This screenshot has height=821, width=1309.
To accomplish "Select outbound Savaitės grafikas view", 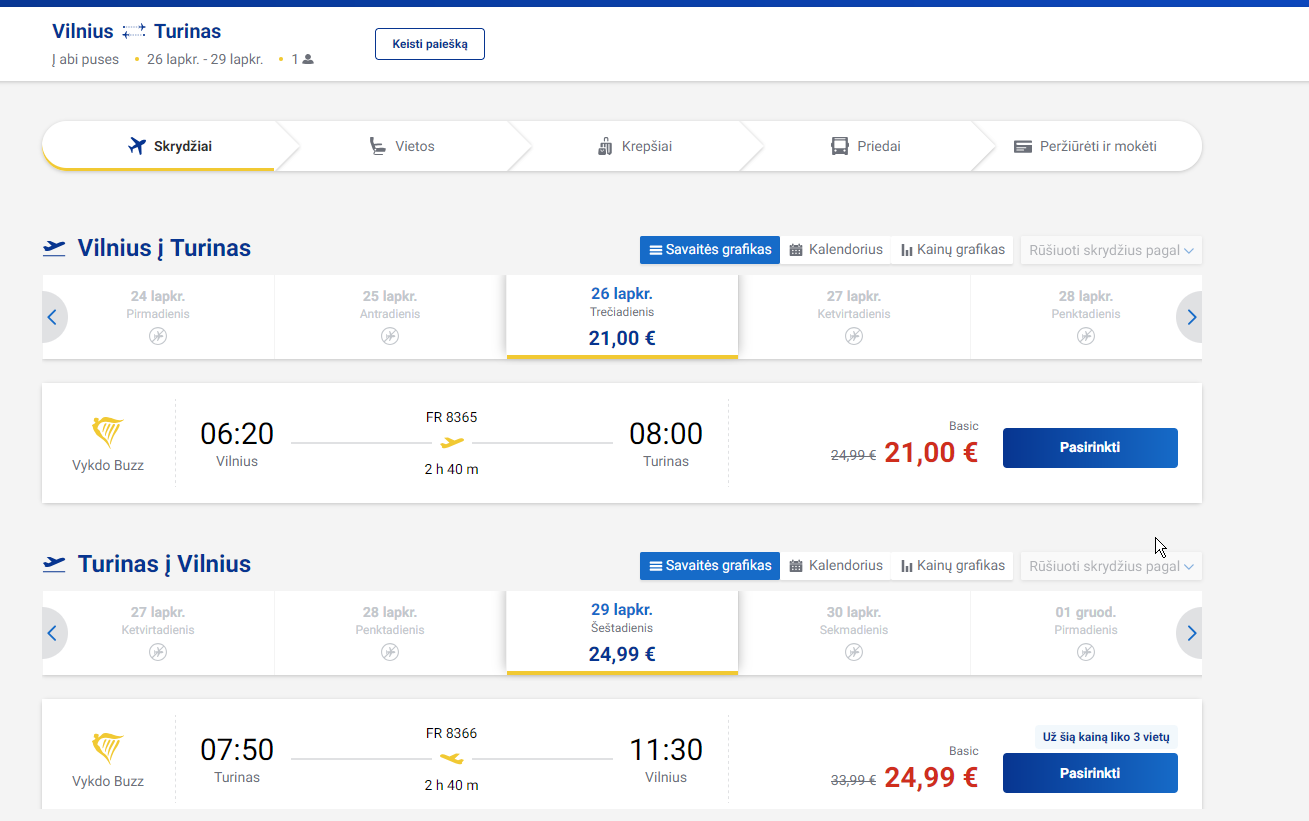I will [709, 250].
